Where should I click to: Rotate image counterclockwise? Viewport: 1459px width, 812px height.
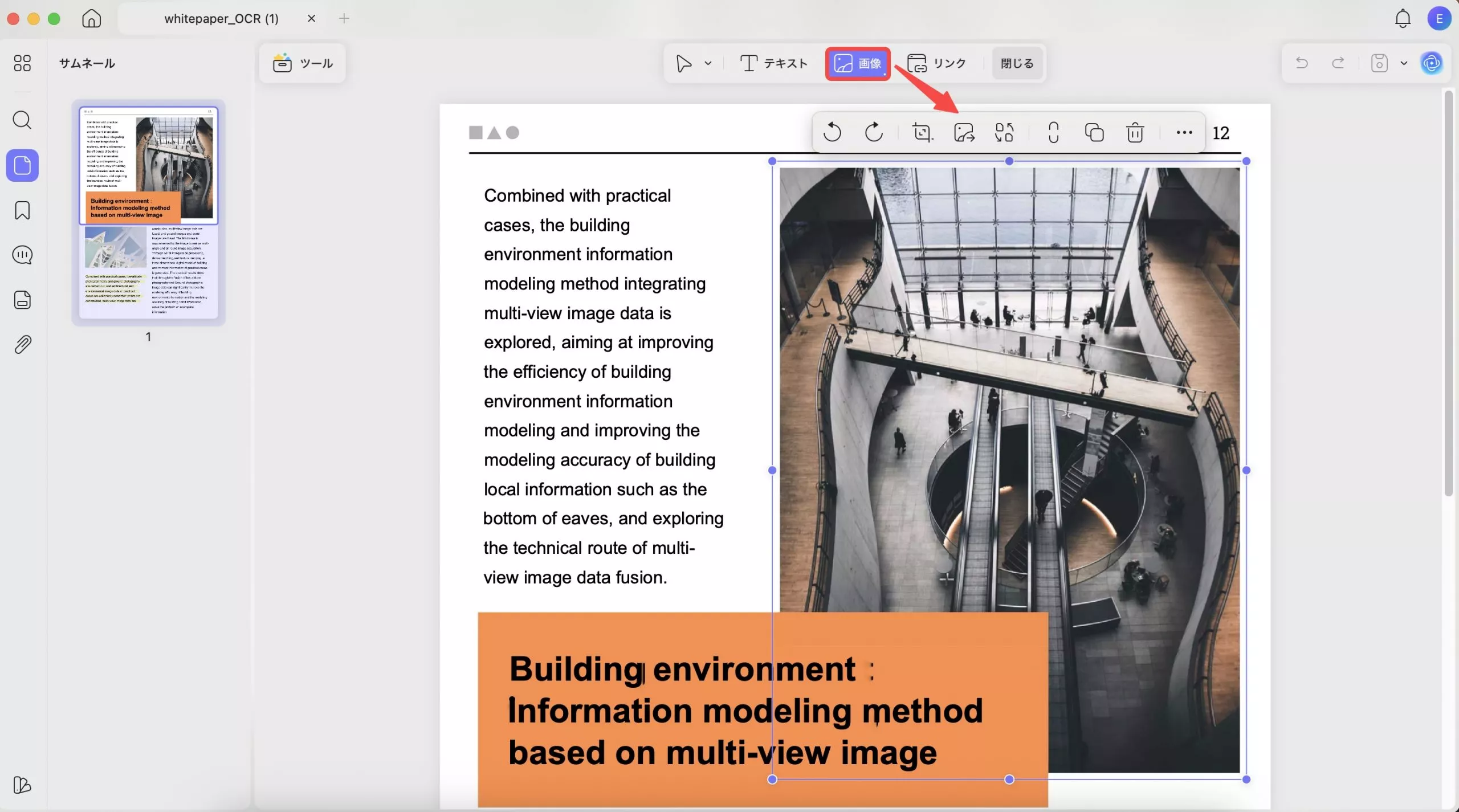click(832, 133)
